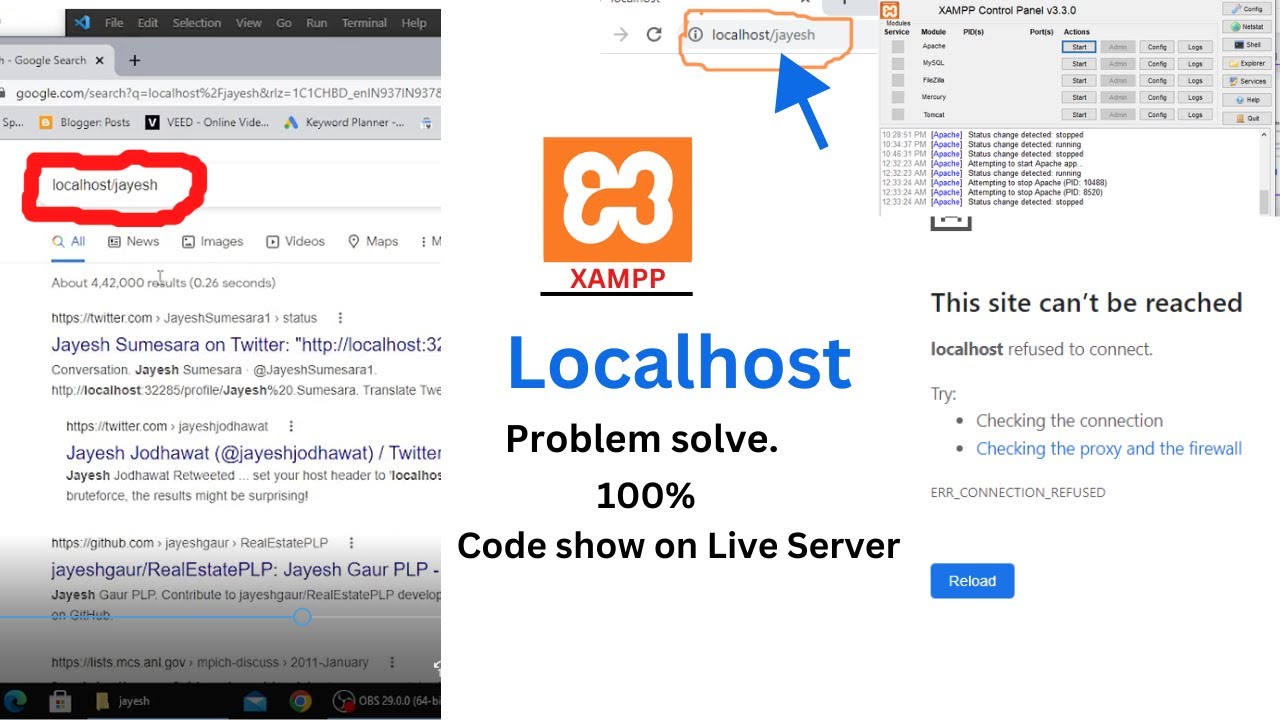The width and height of the screenshot is (1280, 720).
Task: Open Google Chrome from the taskbar
Action: pyautogui.click(x=299, y=701)
